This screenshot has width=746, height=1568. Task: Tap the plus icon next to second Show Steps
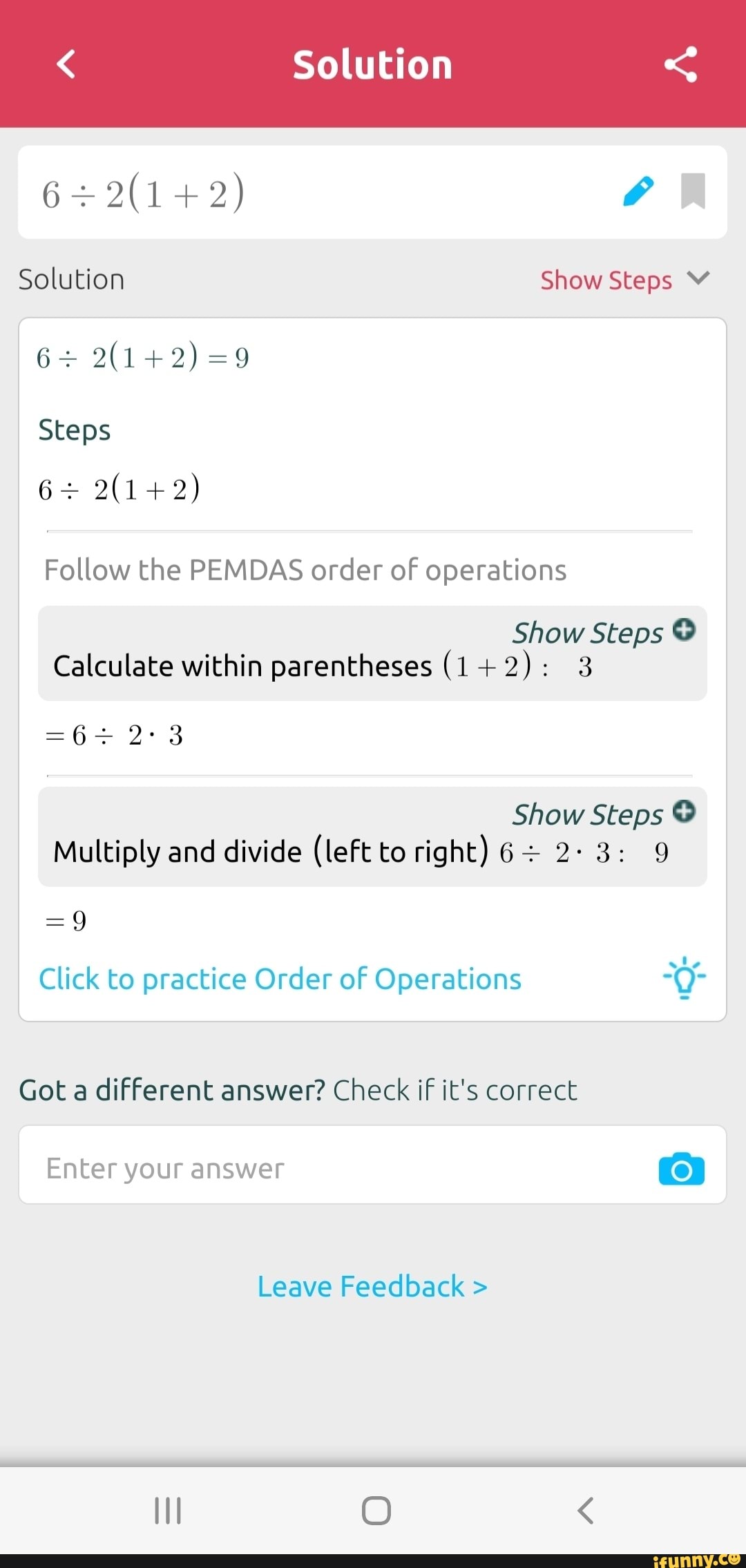point(683,812)
